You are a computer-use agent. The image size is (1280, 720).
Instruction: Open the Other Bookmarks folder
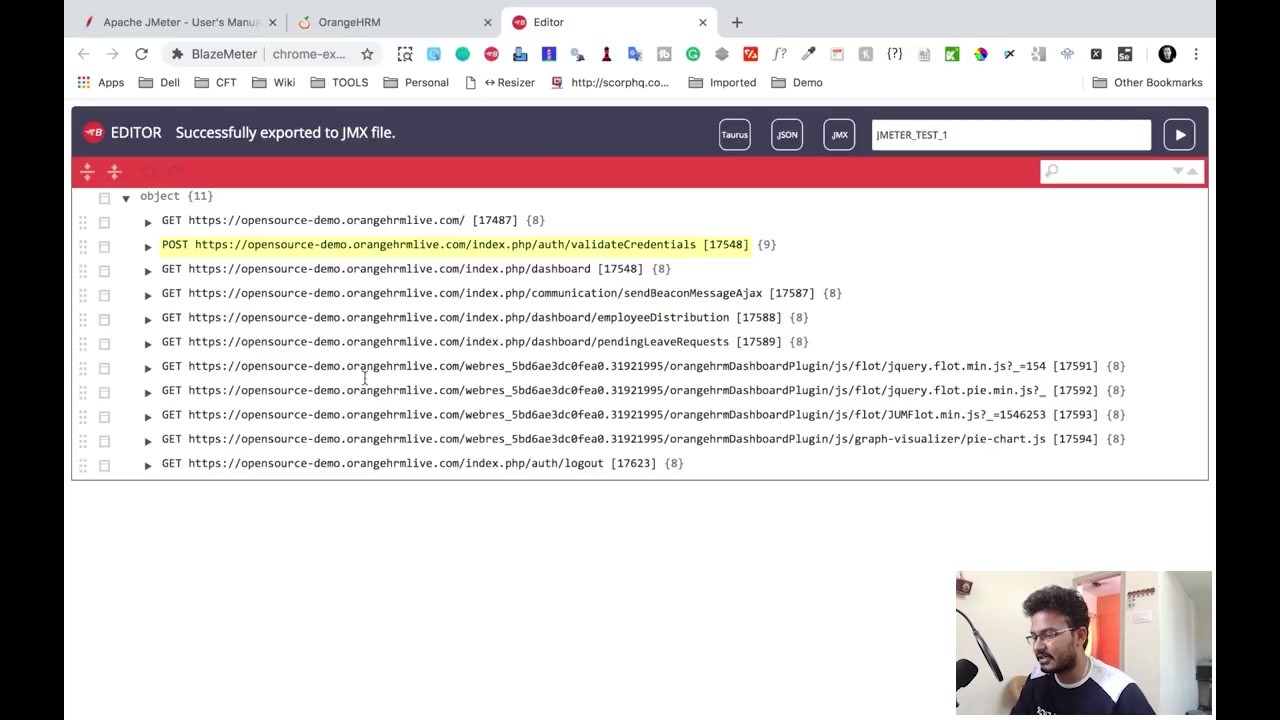point(1147,83)
